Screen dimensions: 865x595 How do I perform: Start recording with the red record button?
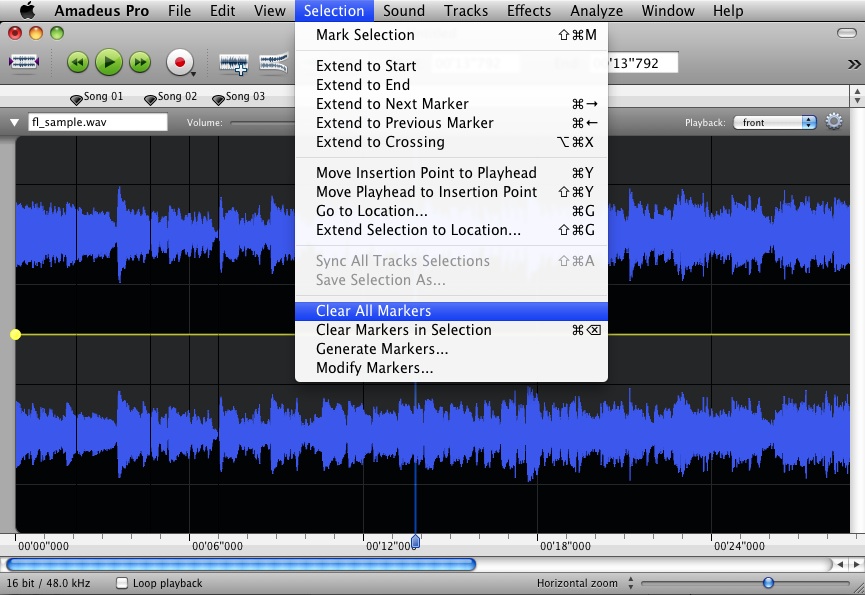pos(179,62)
